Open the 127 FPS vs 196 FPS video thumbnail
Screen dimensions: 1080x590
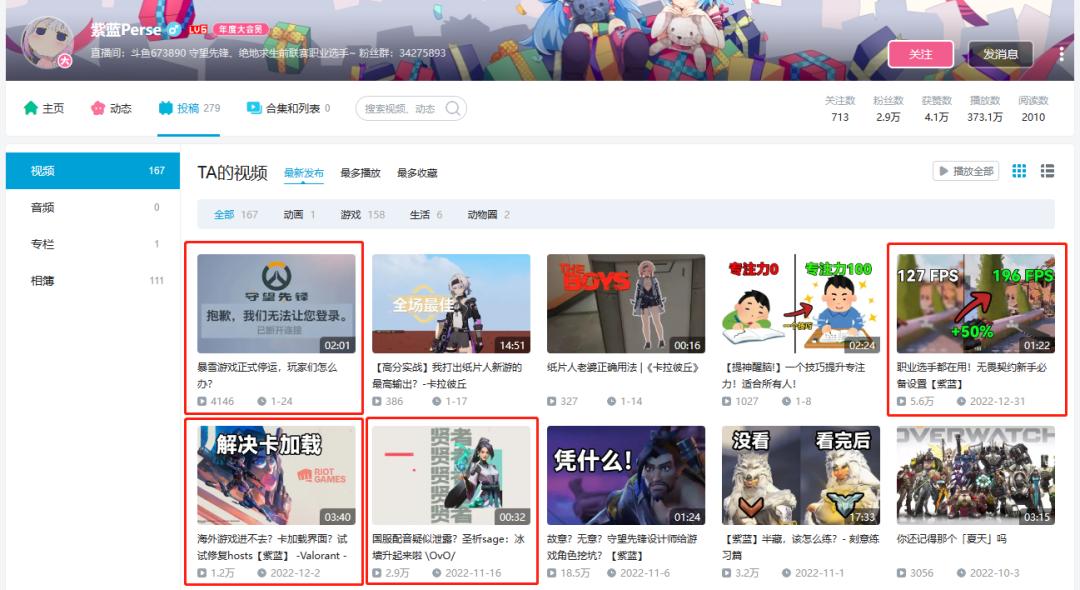(x=975, y=304)
